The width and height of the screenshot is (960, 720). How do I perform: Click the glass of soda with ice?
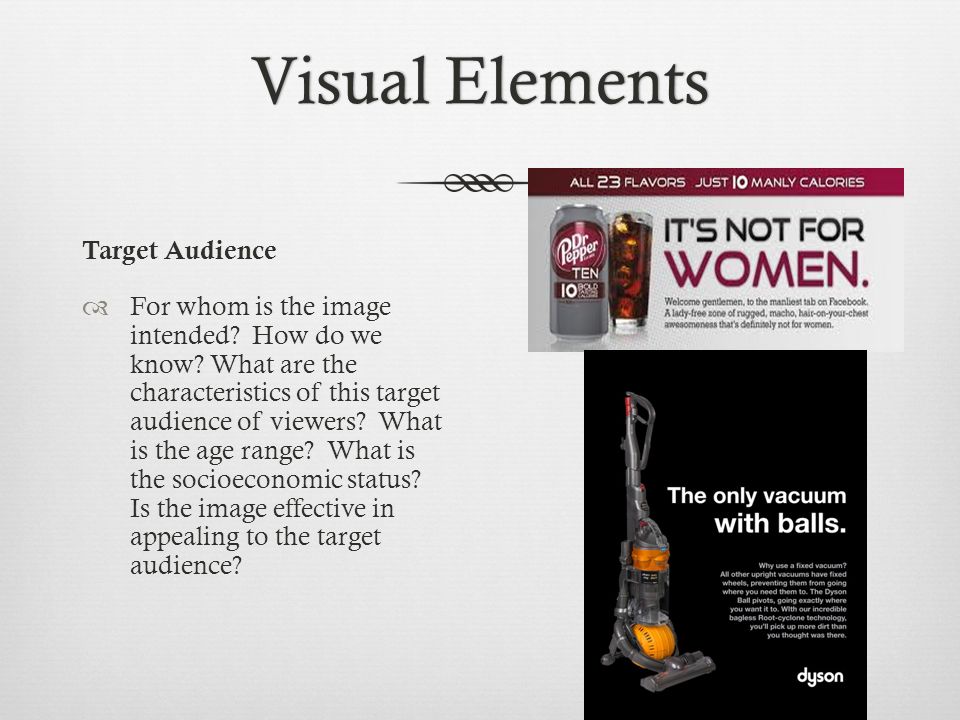(630, 271)
